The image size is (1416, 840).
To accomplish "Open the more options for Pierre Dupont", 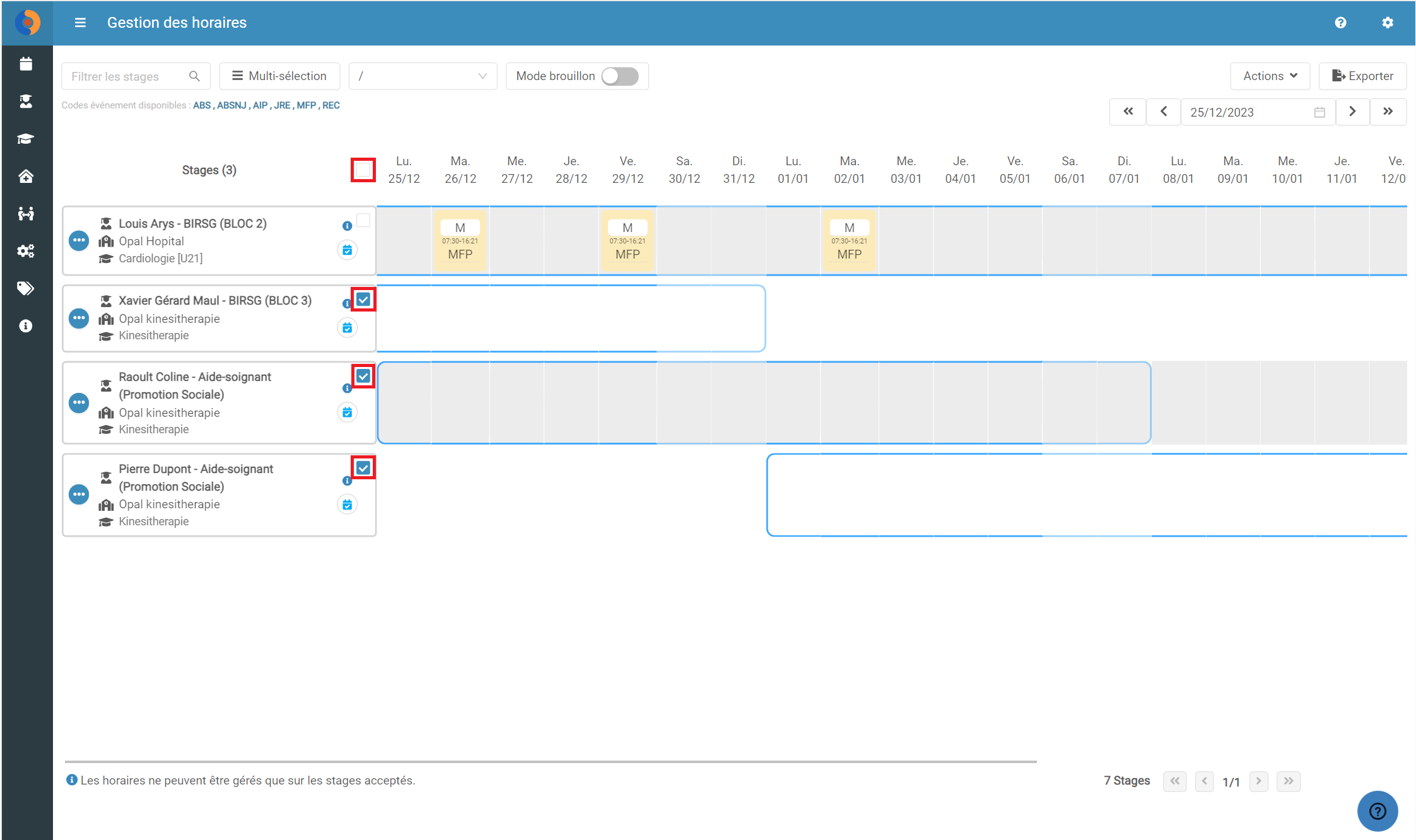I will pyautogui.click(x=79, y=495).
